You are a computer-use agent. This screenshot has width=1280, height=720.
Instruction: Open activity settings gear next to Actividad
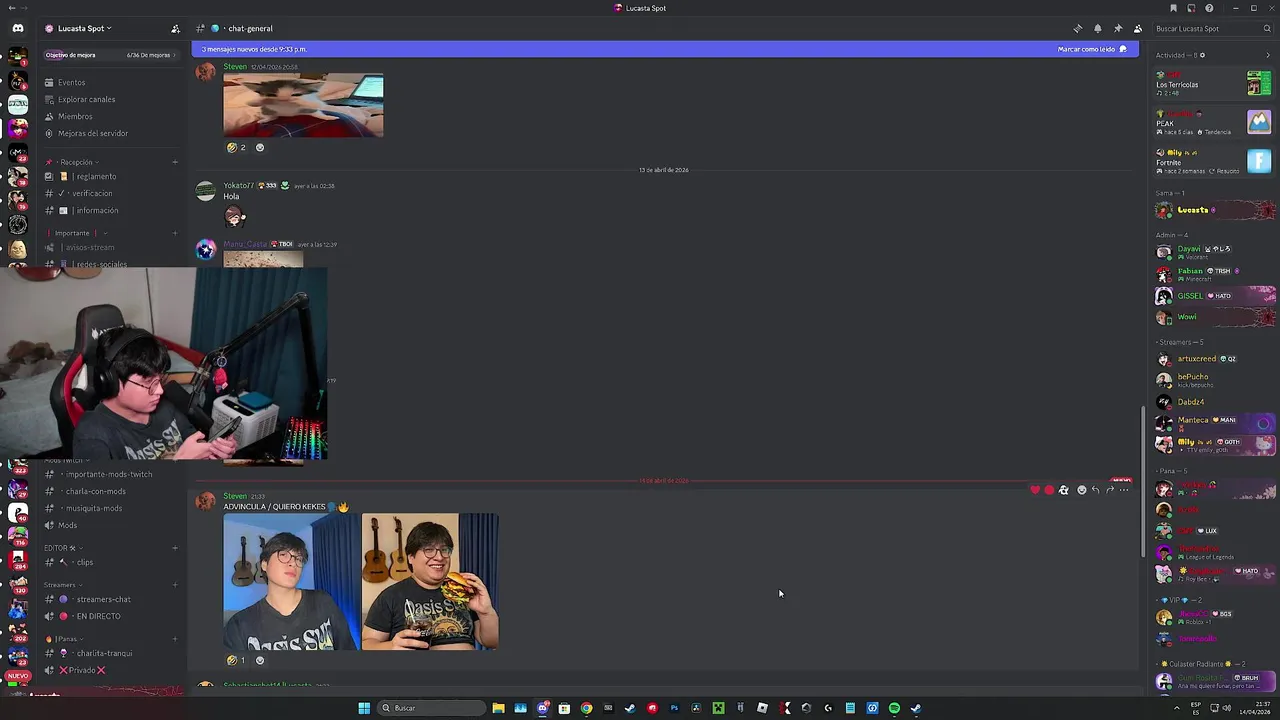tap(1202, 55)
